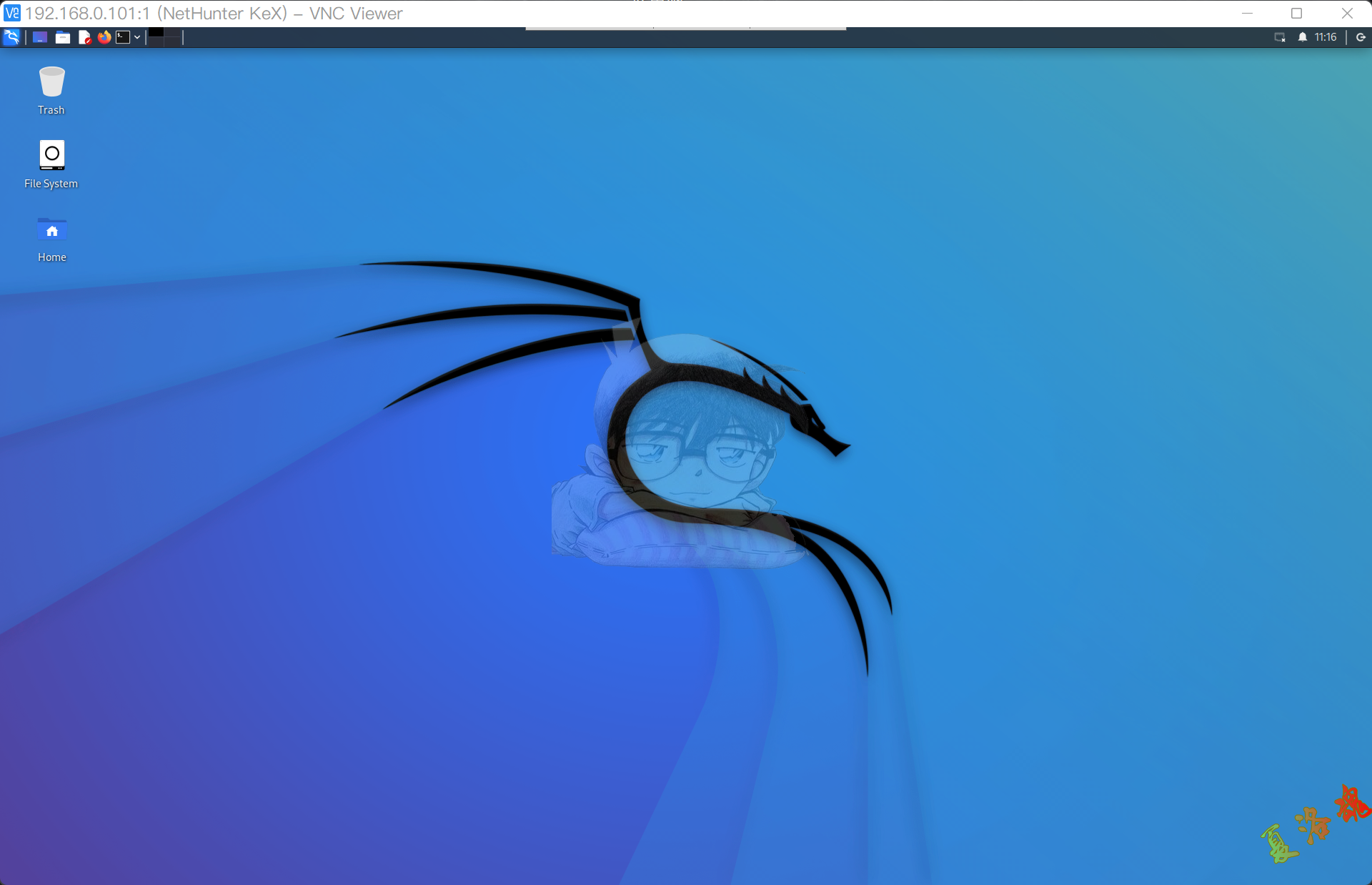Click the 11:16 panel clock
Image resolution: width=1372 pixels, height=885 pixels.
tap(1325, 37)
